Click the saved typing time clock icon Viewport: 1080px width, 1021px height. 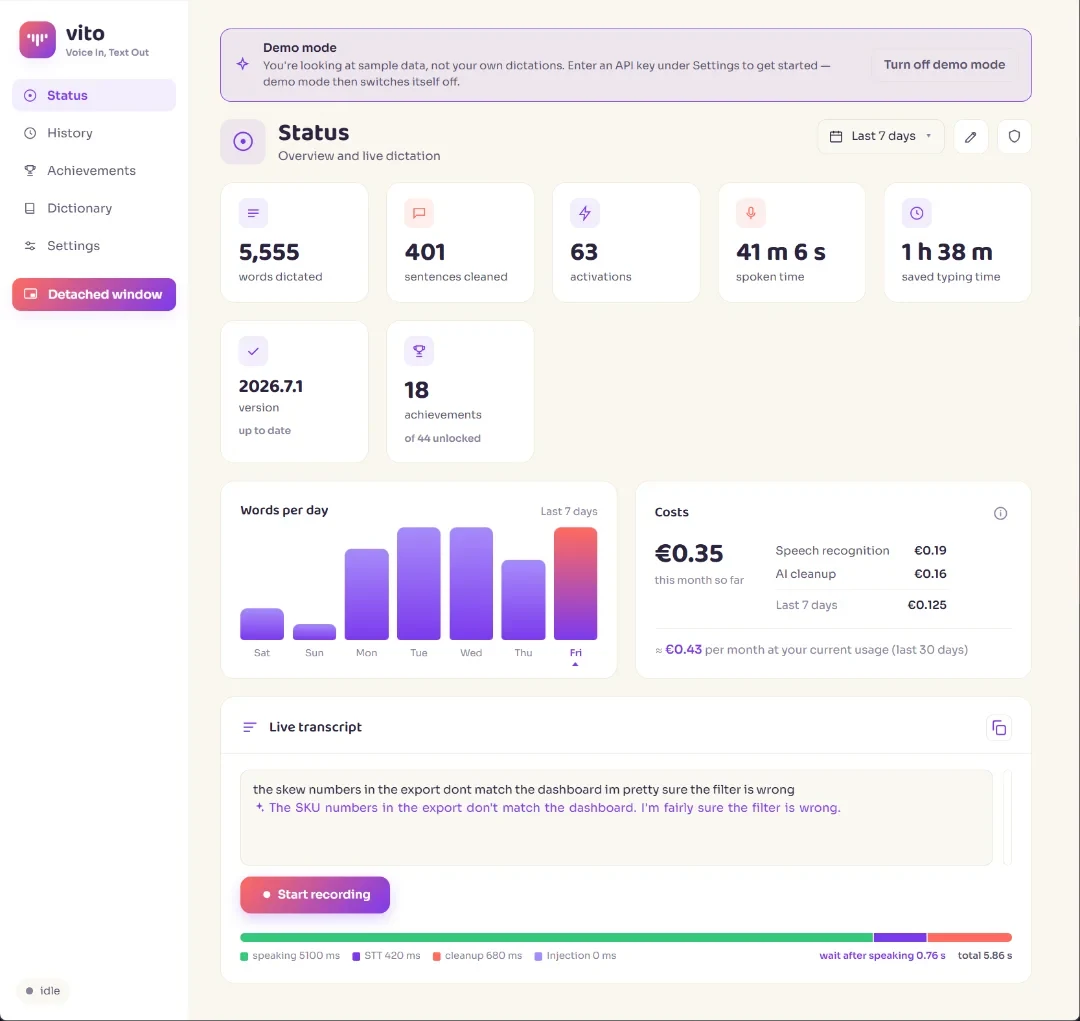coord(917,213)
